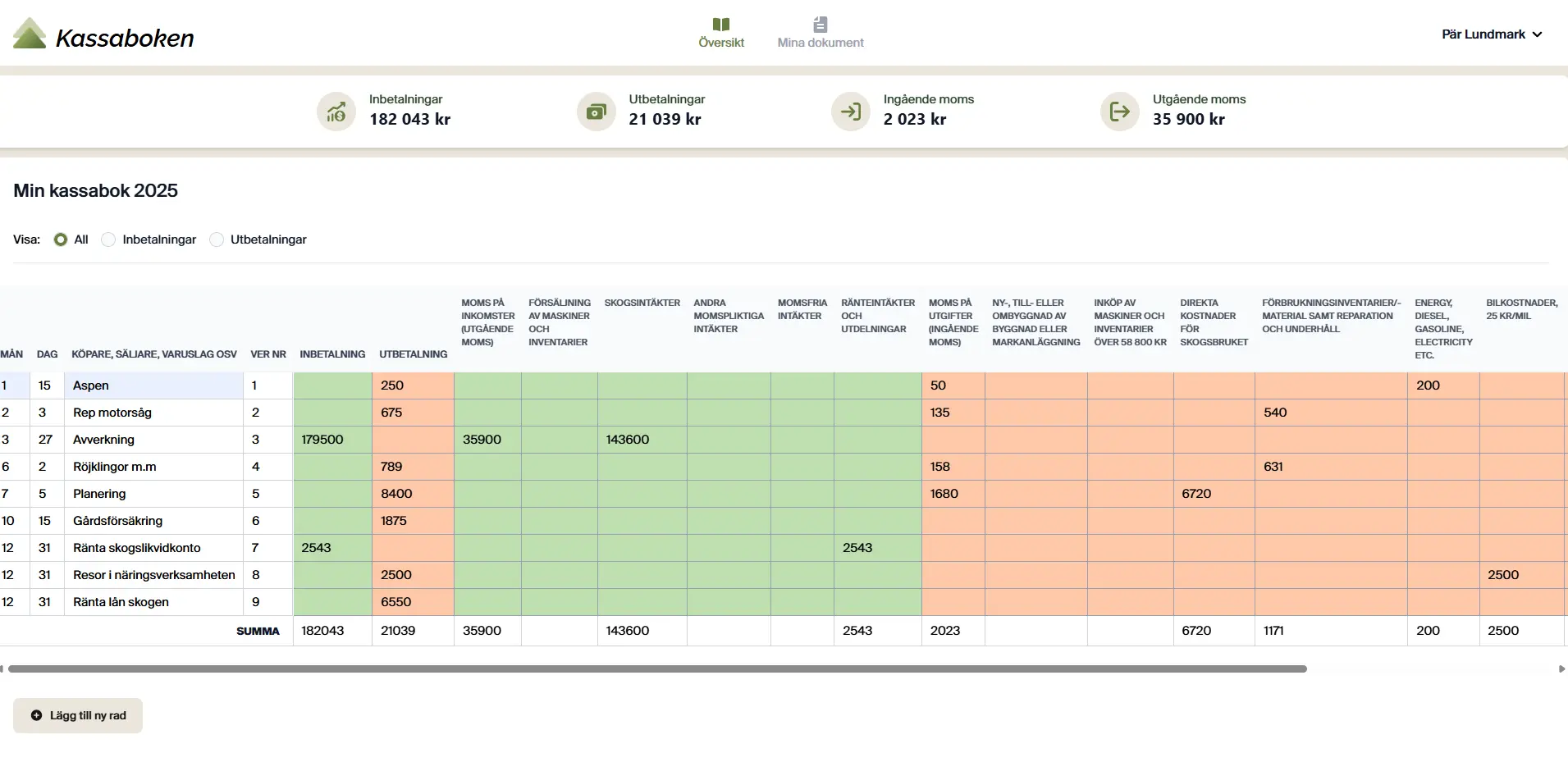Click the Kassaboken title link
Screen dimensions: 1568x762
coord(125,38)
